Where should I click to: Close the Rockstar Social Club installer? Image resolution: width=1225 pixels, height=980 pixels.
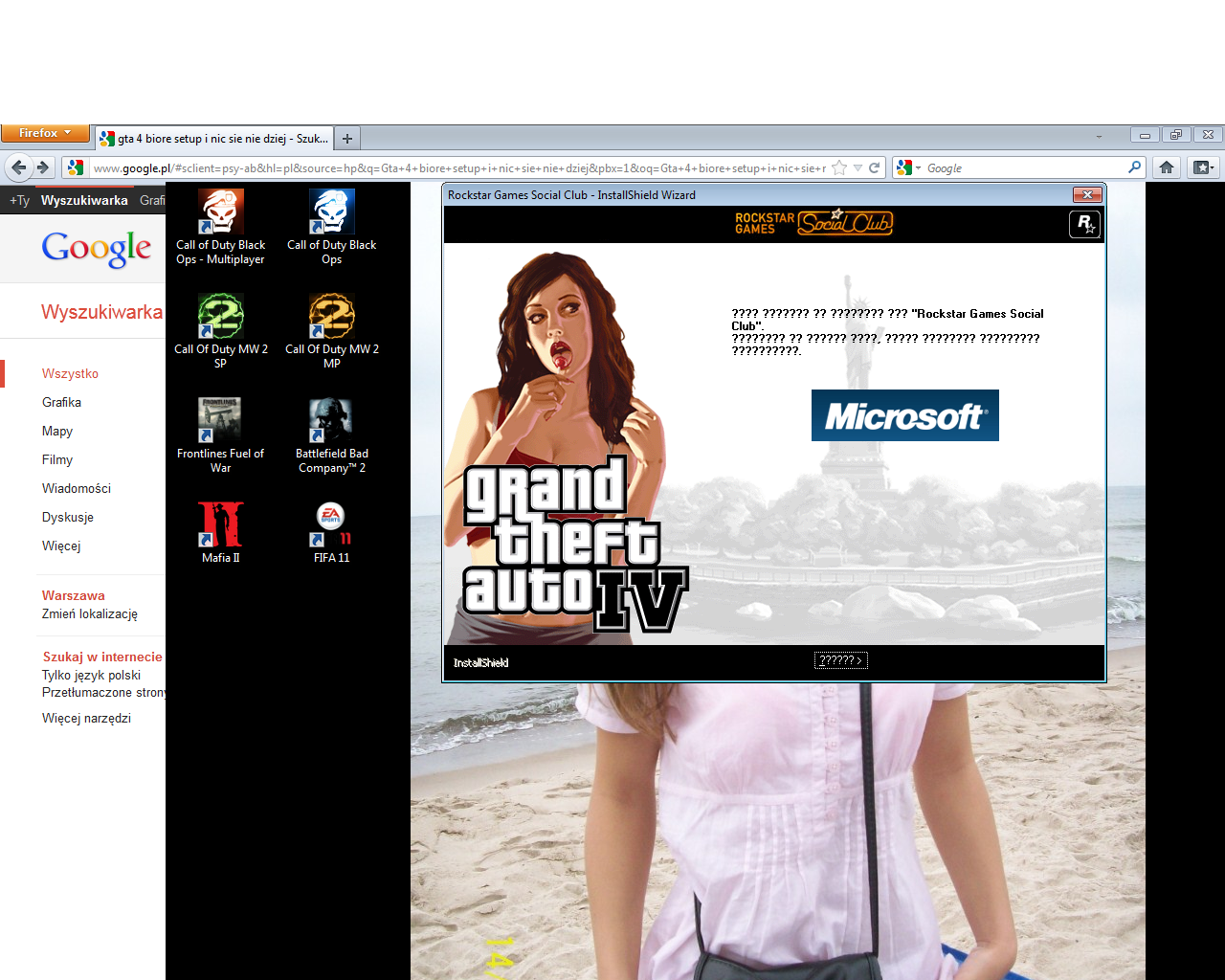tap(1087, 194)
